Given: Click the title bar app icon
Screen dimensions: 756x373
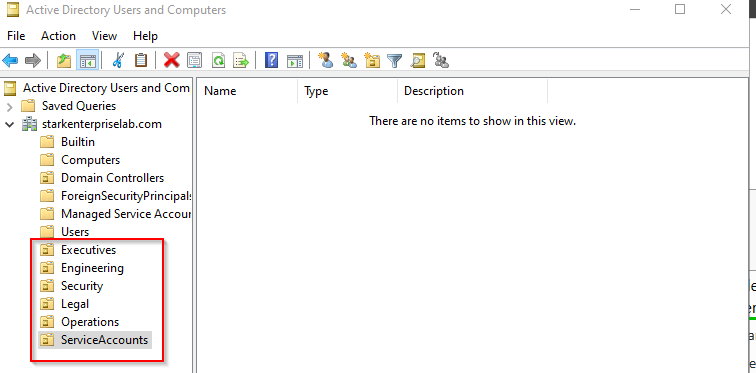Looking at the screenshot, I should click(13, 10).
